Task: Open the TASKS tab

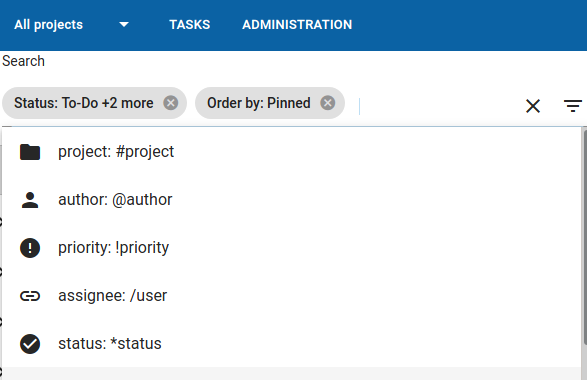Action: coord(189,25)
